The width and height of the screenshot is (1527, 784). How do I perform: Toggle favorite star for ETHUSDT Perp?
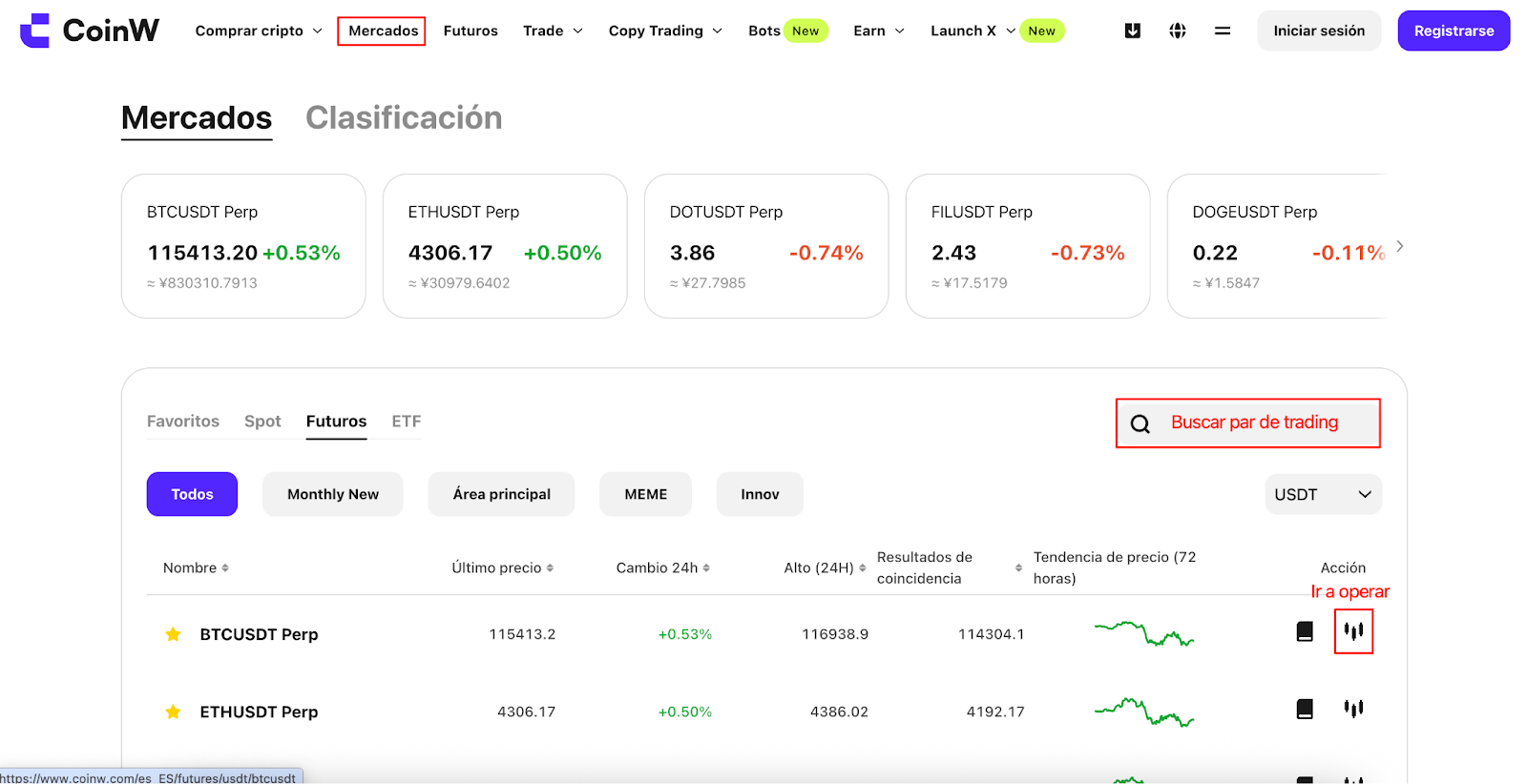click(x=173, y=712)
